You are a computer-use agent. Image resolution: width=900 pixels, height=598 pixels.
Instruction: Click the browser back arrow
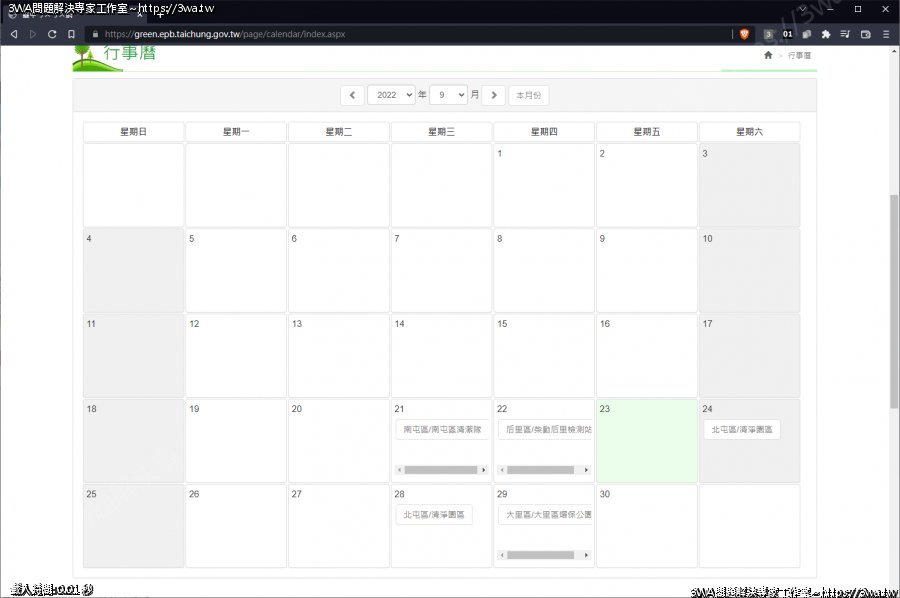tap(14, 34)
